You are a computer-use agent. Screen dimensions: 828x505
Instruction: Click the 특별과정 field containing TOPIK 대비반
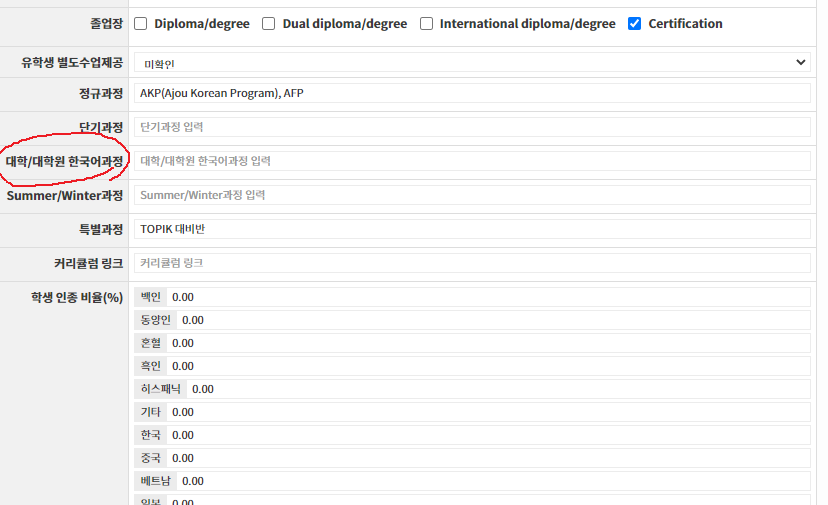tap(471, 229)
